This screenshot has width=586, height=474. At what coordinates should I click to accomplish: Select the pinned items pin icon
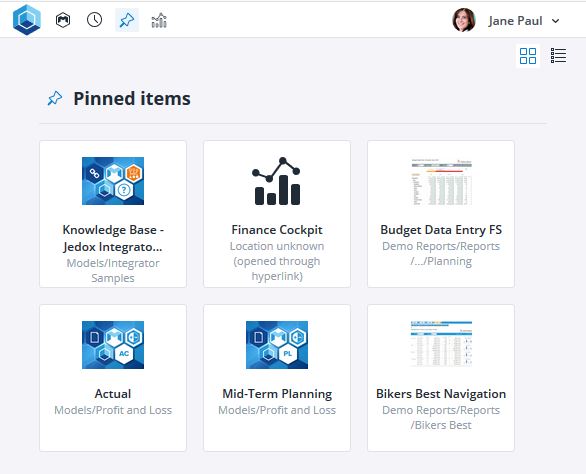127,20
